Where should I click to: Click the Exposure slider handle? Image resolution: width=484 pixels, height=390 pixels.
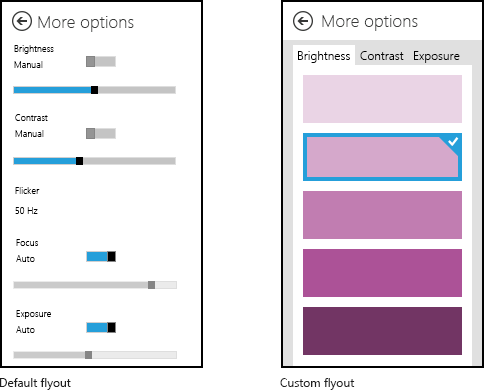tap(88, 355)
